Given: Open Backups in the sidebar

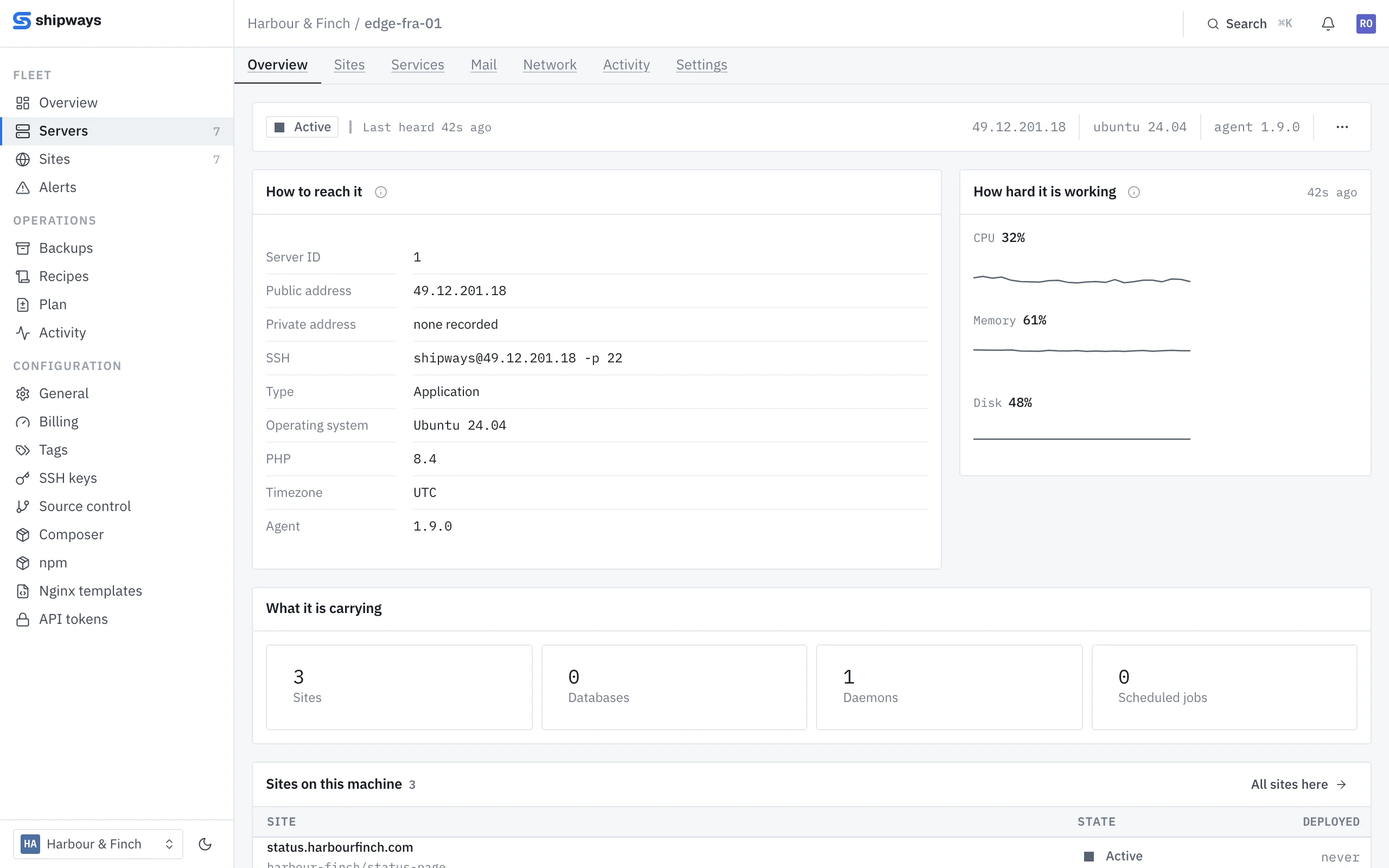Looking at the screenshot, I should 117,248.
